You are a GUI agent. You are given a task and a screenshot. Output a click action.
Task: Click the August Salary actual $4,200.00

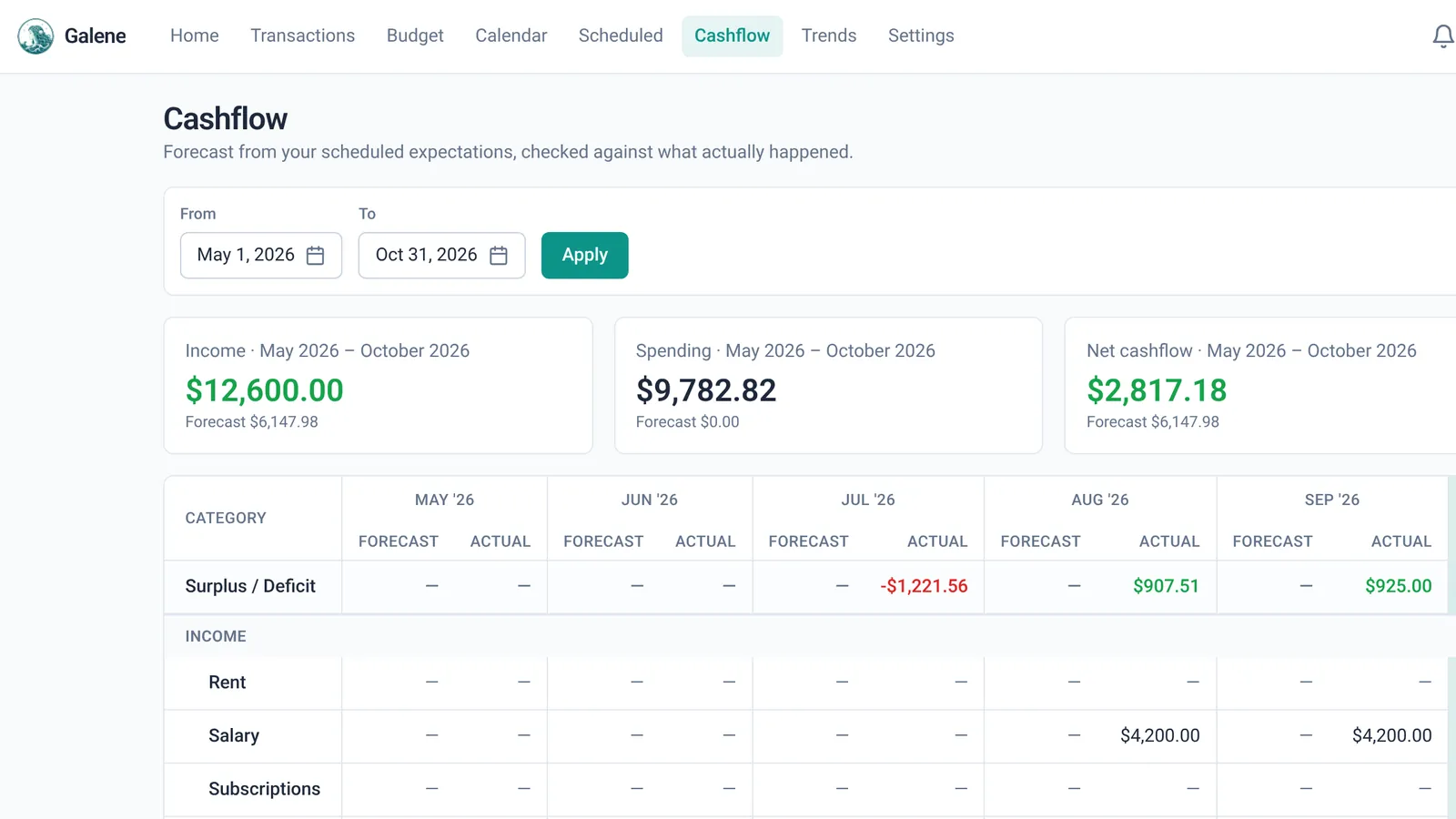[1160, 736]
